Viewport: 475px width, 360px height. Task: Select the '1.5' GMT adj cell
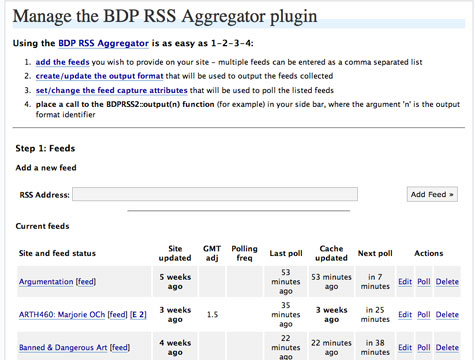(x=212, y=315)
